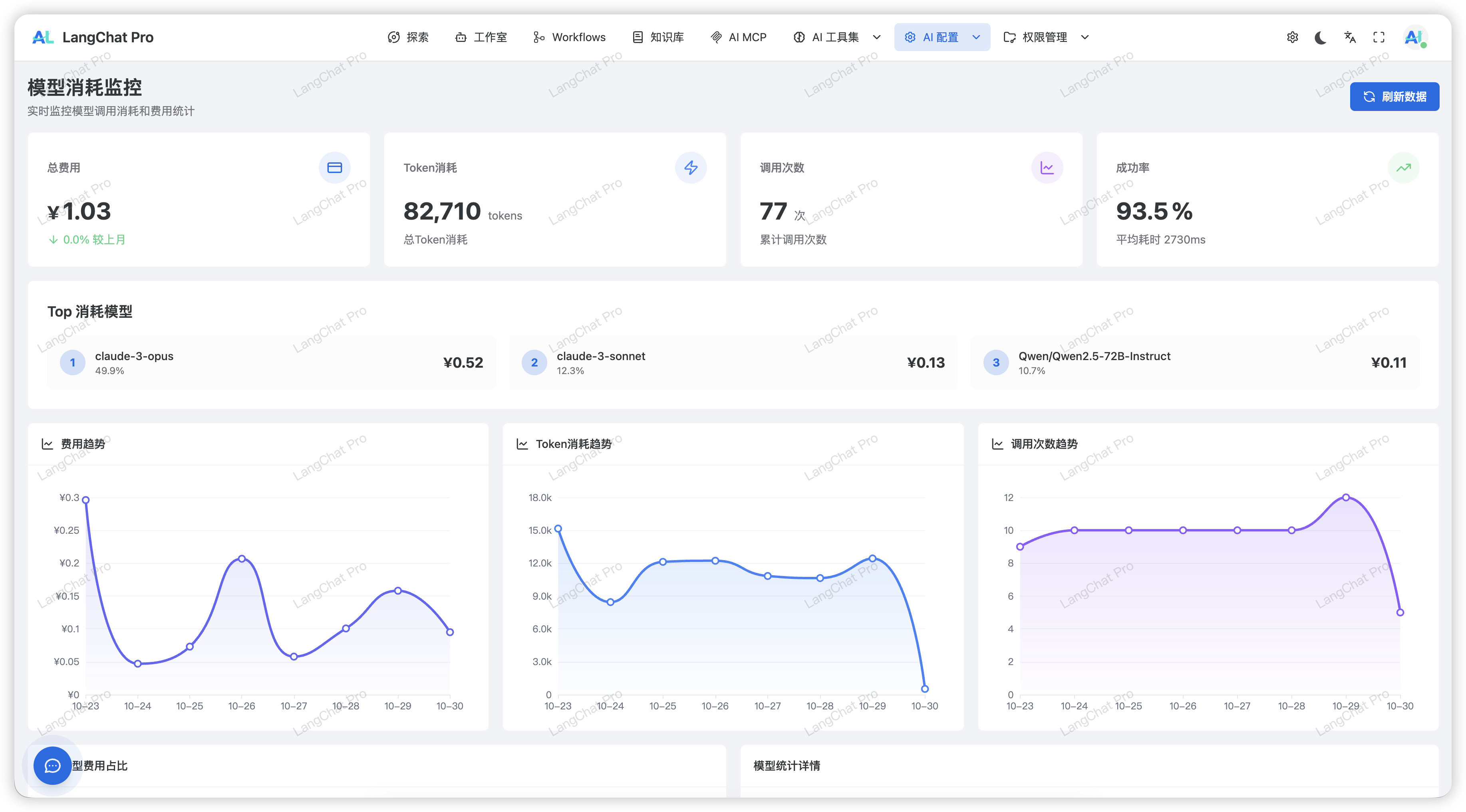Screen dimensions: 1466x812
Task: Click the settings gear icon in top bar
Action: click(x=1292, y=37)
